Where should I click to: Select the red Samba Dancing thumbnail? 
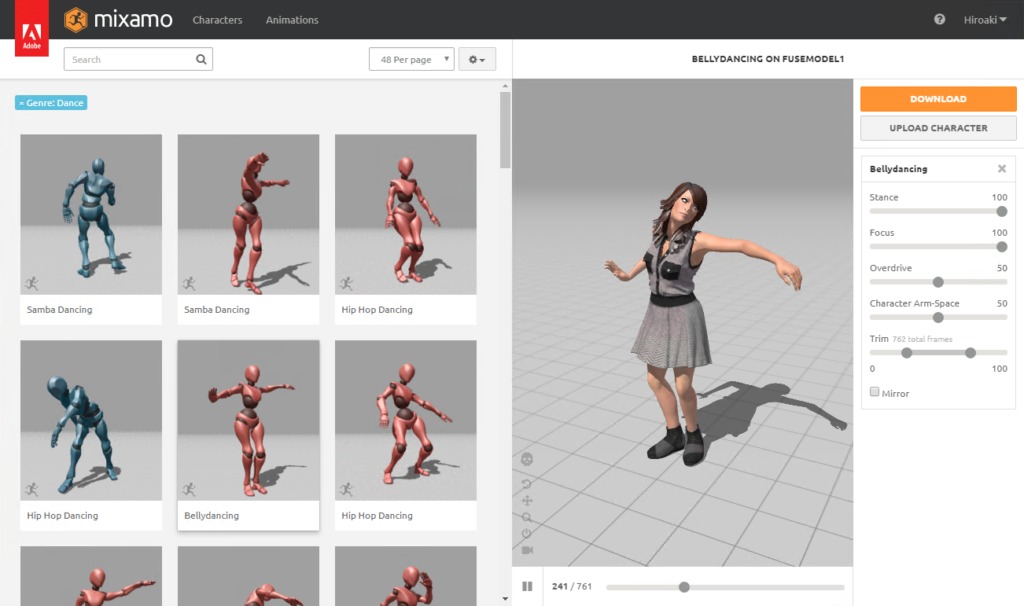pyautogui.click(x=248, y=214)
